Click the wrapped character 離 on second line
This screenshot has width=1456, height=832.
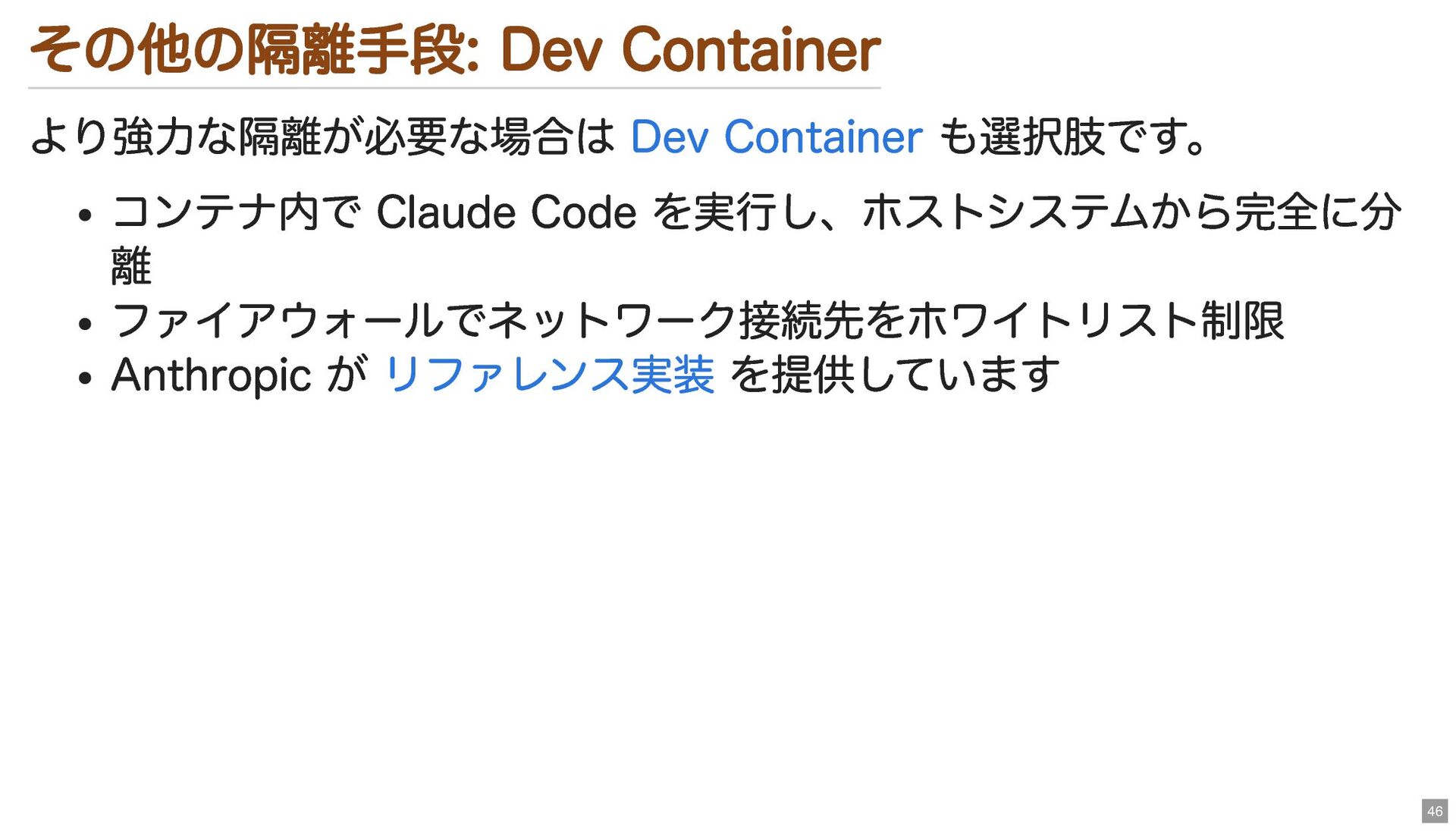point(131,267)
